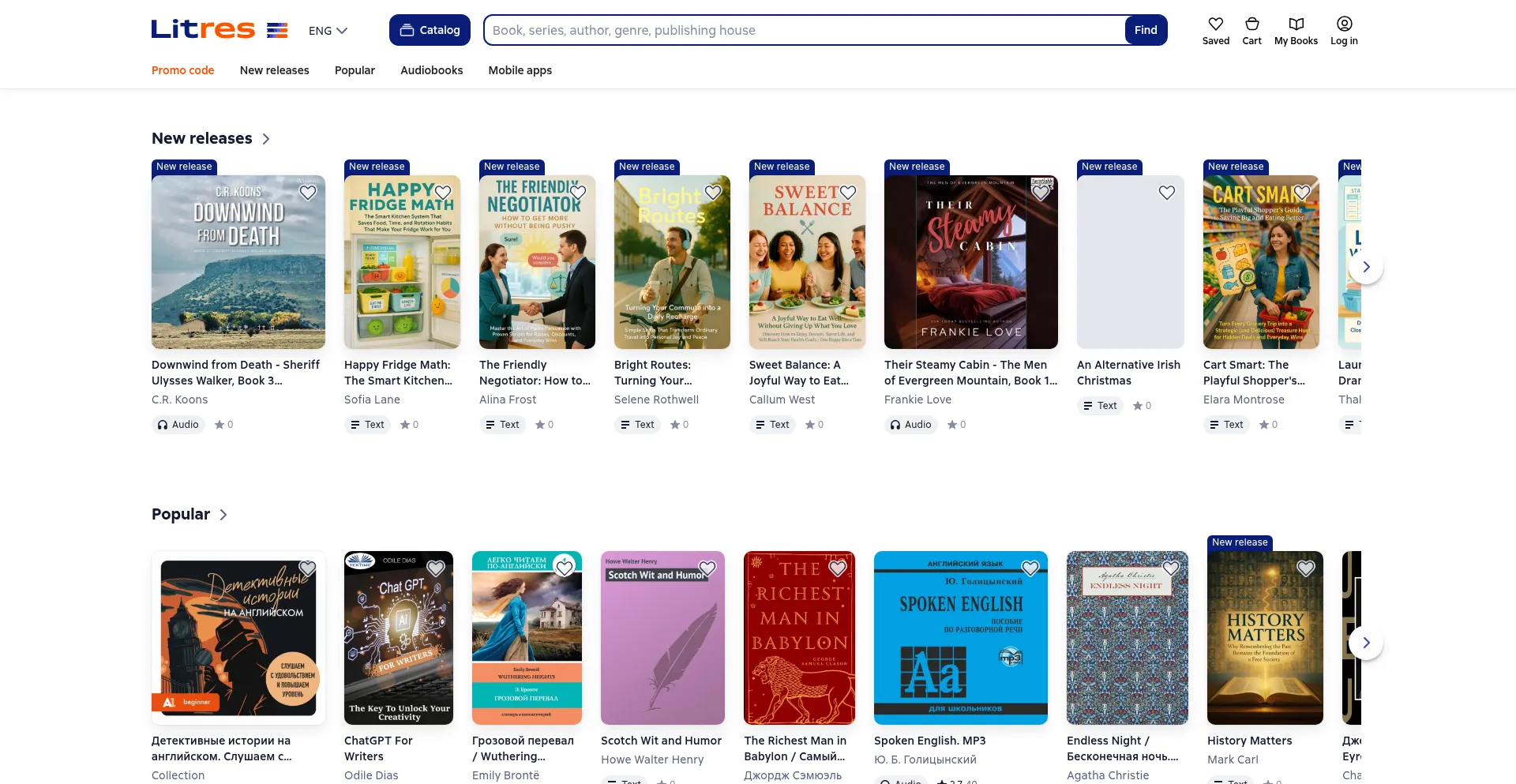Viewport: 1516px width, 784px height.
Task: Click the Catalog button
Action: click(430, 30)
